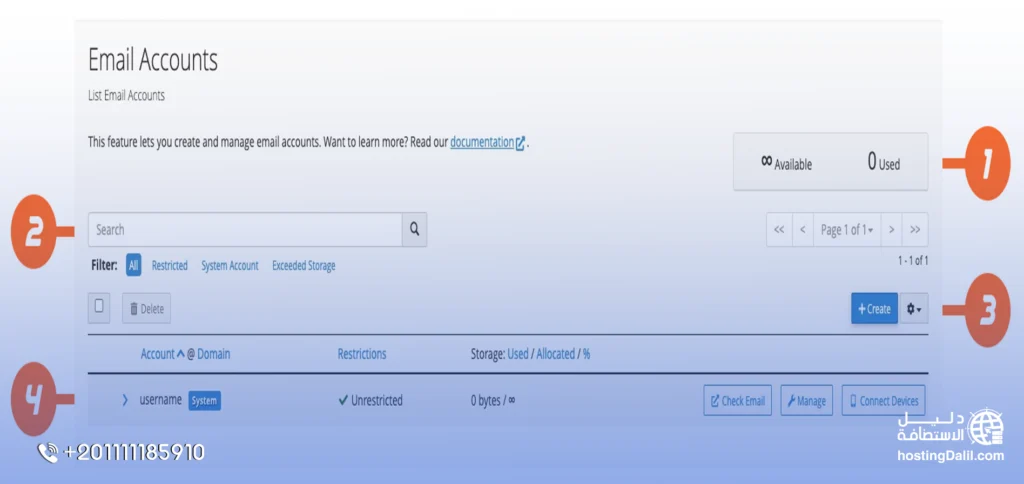The width and height of the screenshot is (1024, 484).
Task: Filter by Restricted accounts
Action: coord(170,266)
